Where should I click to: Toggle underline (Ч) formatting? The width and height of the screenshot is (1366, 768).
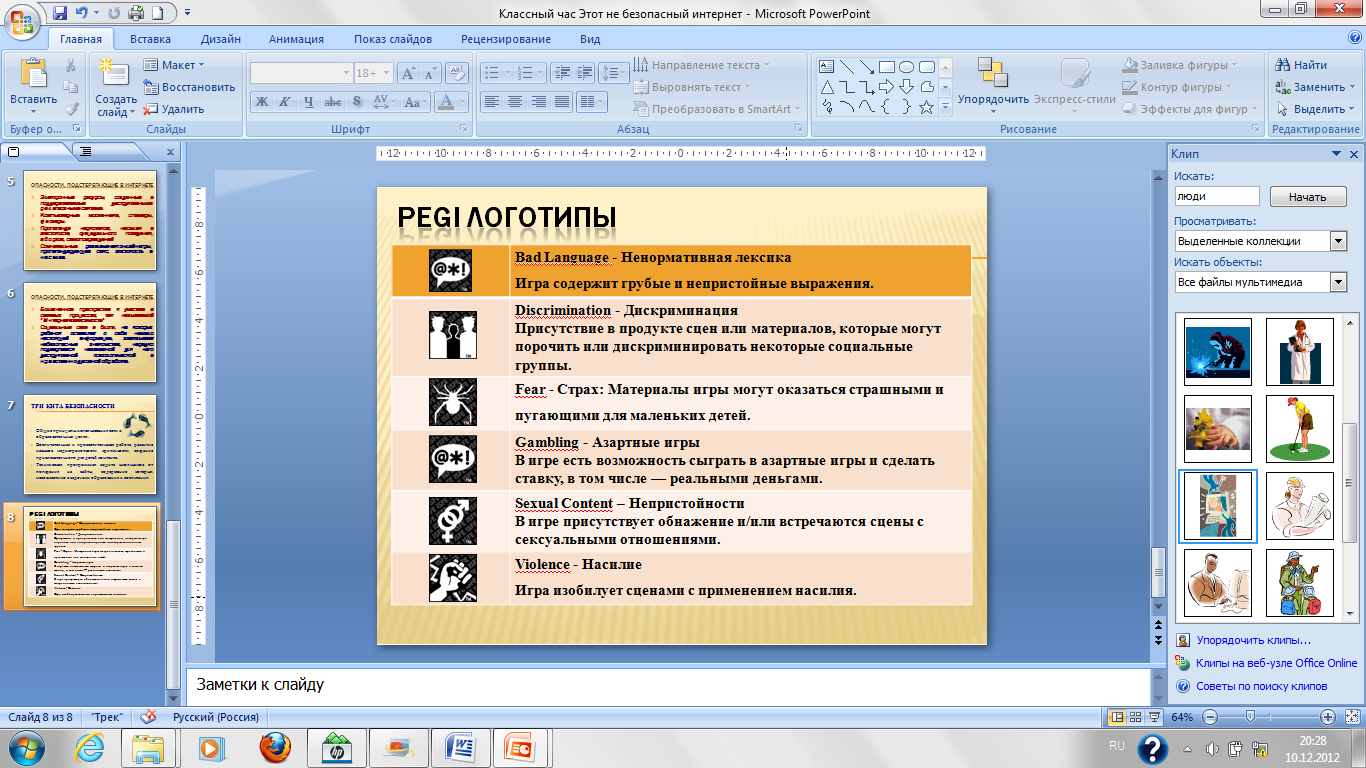[308, 102]
